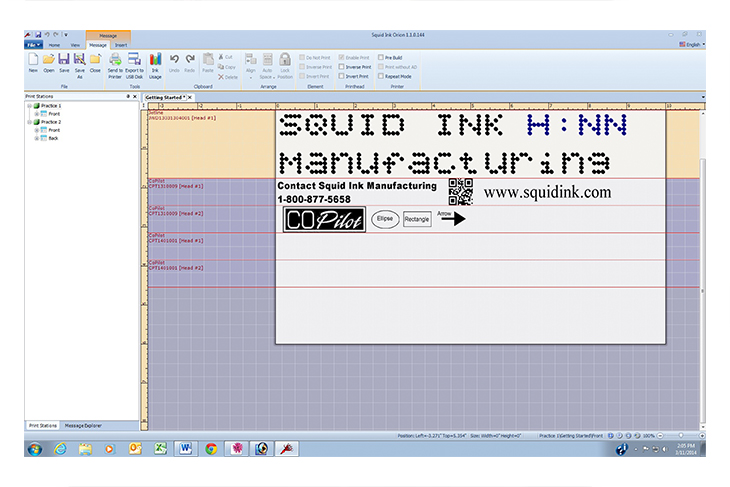Toggle the Repeat Mode checkbox
The height and width of the screenshot is (487, 730).
pos(380,76)
